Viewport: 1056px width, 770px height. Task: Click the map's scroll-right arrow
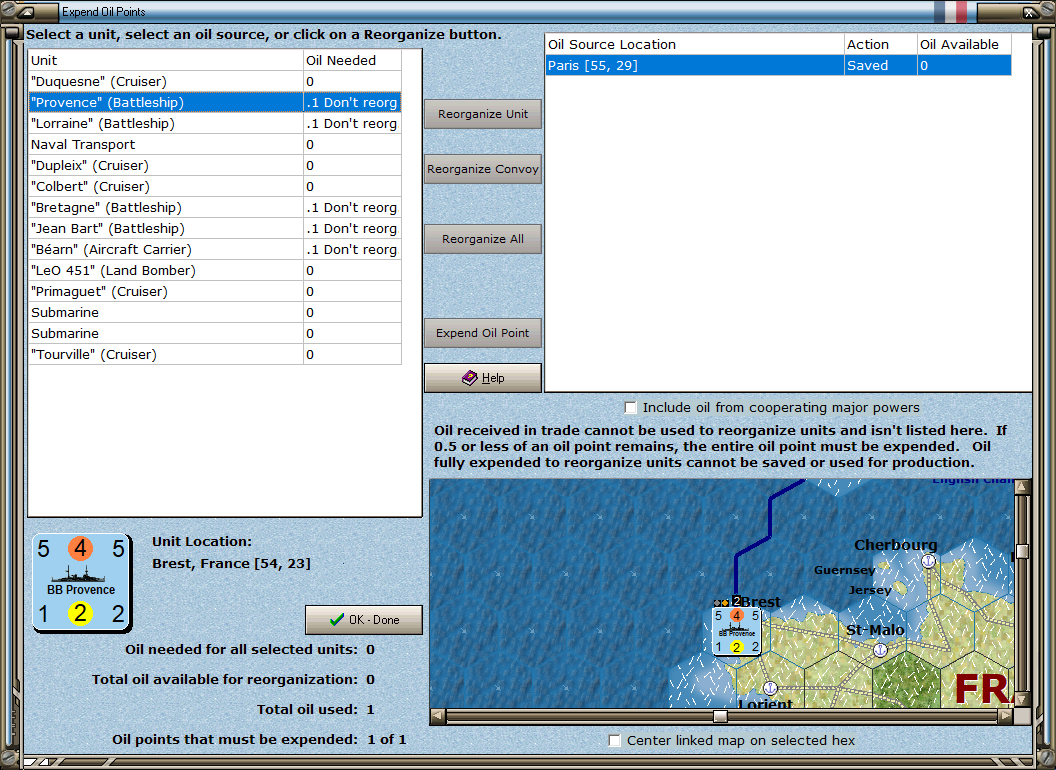point(1005,715)
